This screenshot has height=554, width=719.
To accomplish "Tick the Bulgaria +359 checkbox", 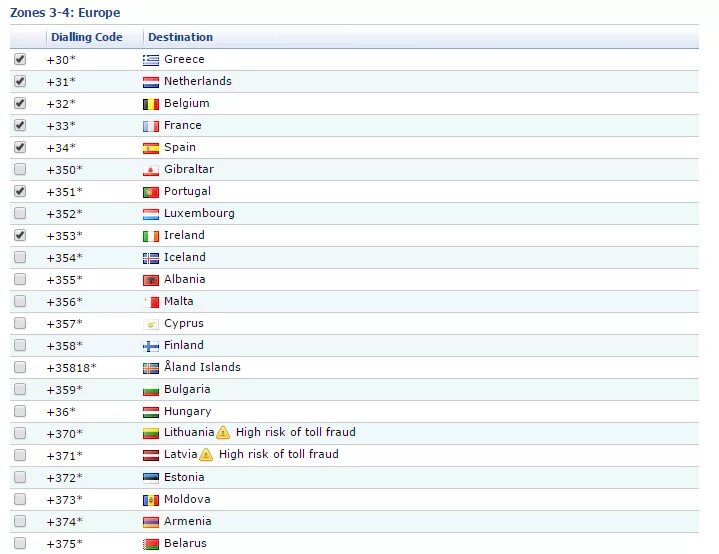I will [20, 389].
